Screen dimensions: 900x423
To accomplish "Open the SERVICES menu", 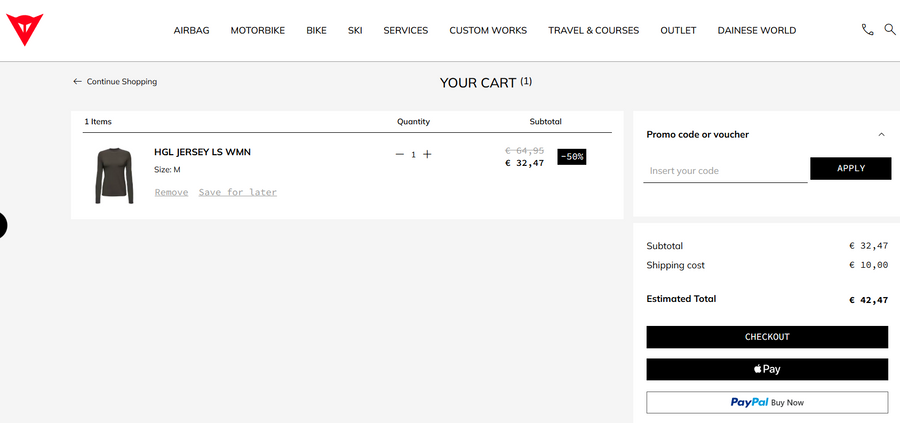I will coord(406,30).
